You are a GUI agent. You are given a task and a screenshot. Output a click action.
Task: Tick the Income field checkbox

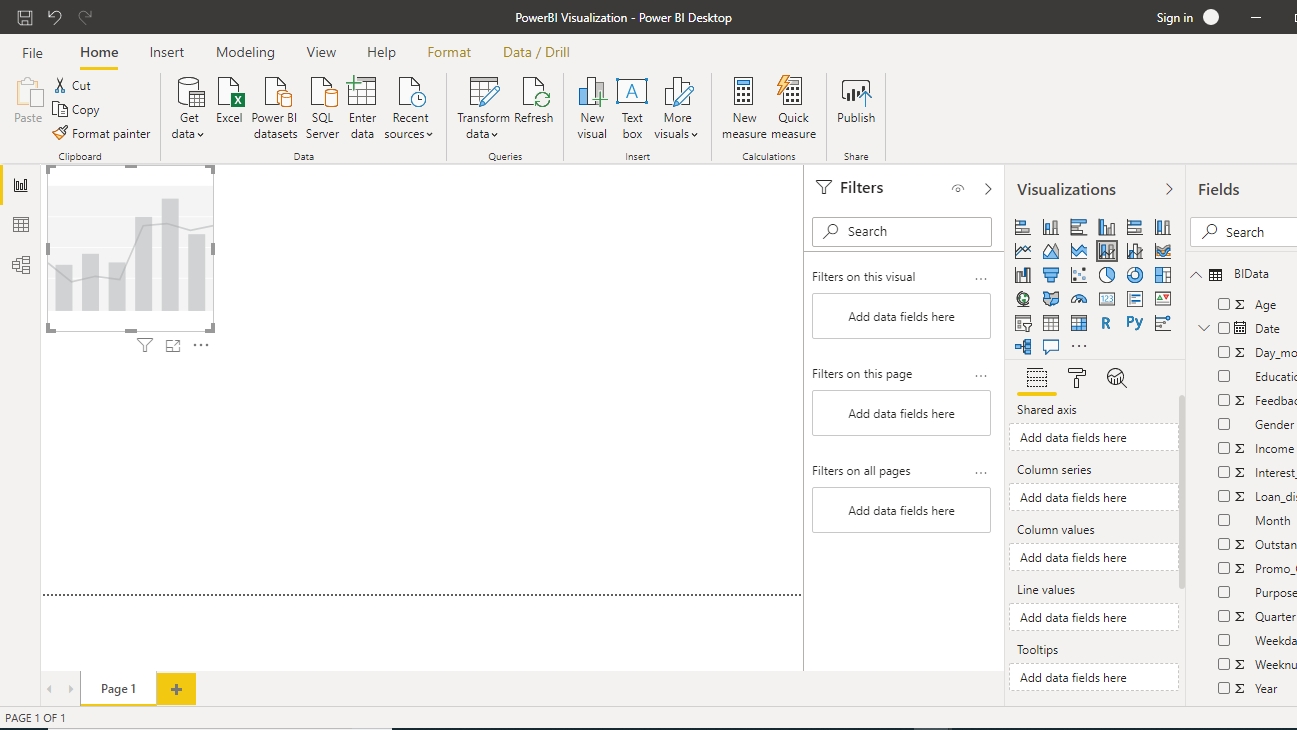1224,449
